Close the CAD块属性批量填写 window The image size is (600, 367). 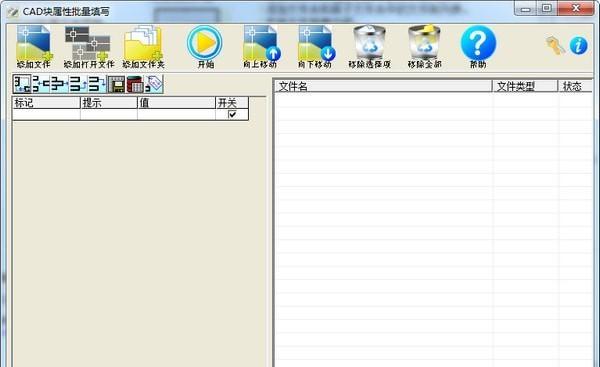coord(576,8)
